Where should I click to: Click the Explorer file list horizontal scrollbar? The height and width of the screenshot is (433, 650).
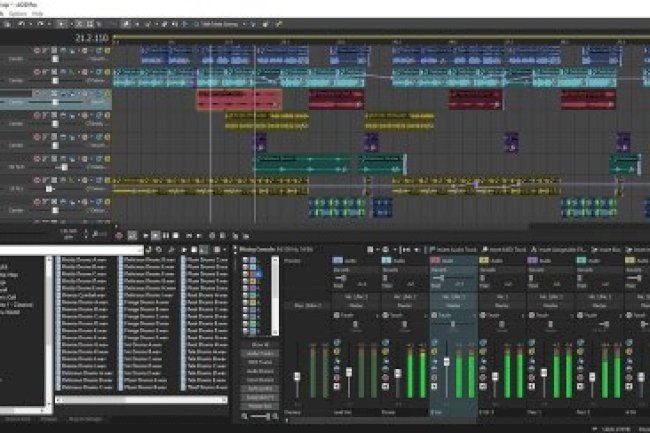[x=141, y=400]
